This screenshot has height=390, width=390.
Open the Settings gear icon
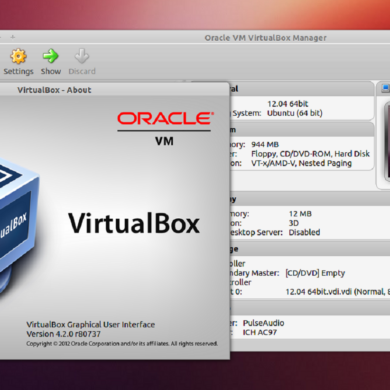tap(18, 56)
